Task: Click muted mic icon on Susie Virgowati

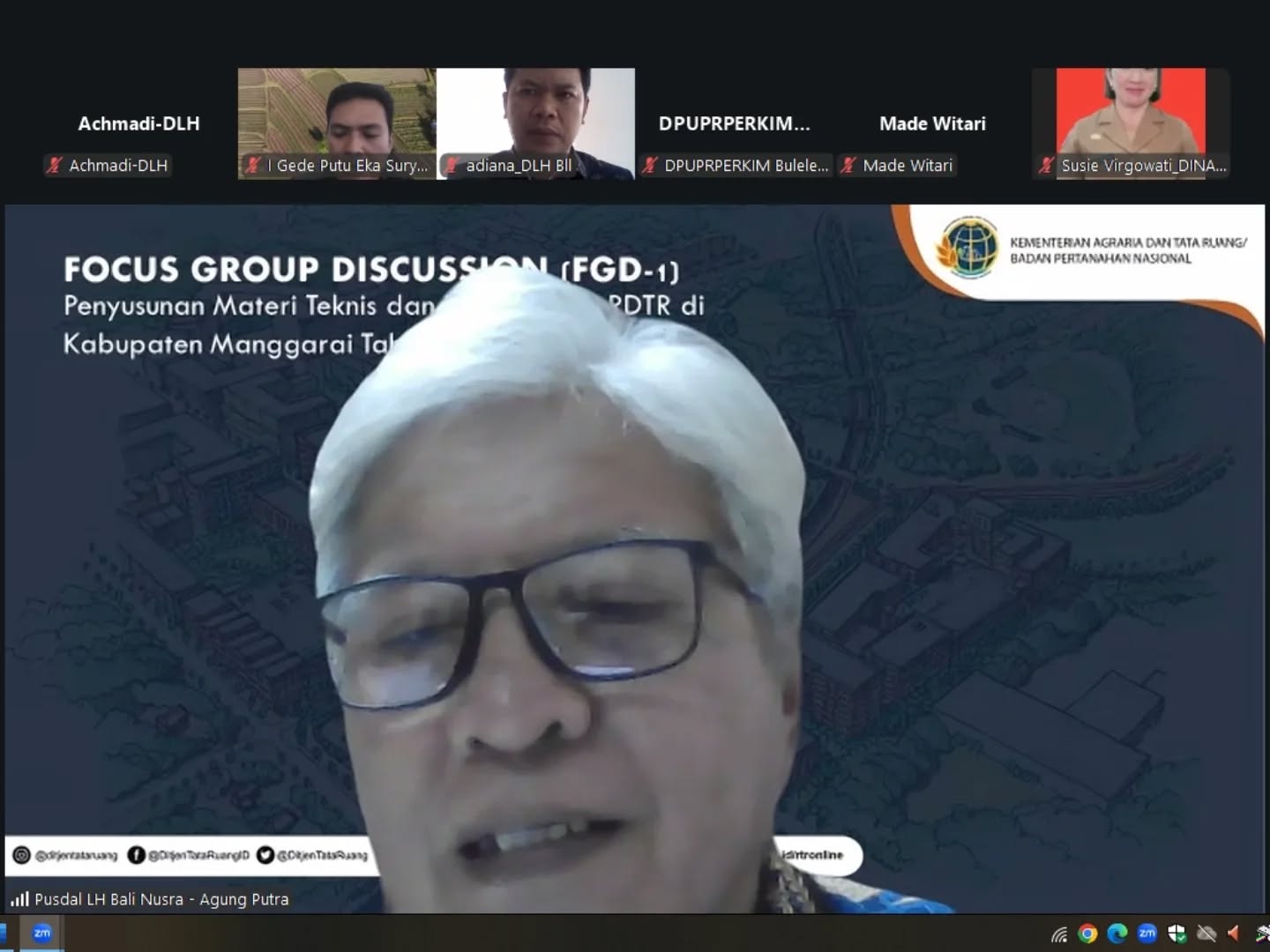Action: click(x=1047, y=165)
